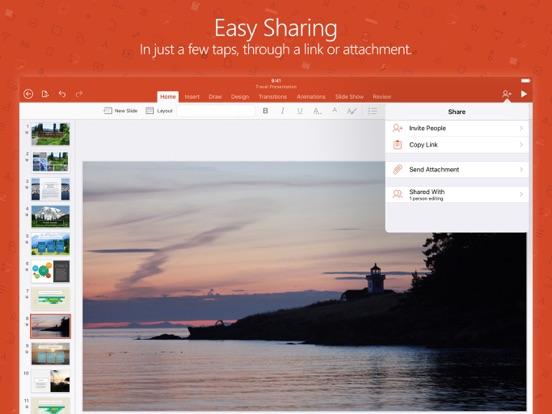Open the Layout options

coord(159,111)
